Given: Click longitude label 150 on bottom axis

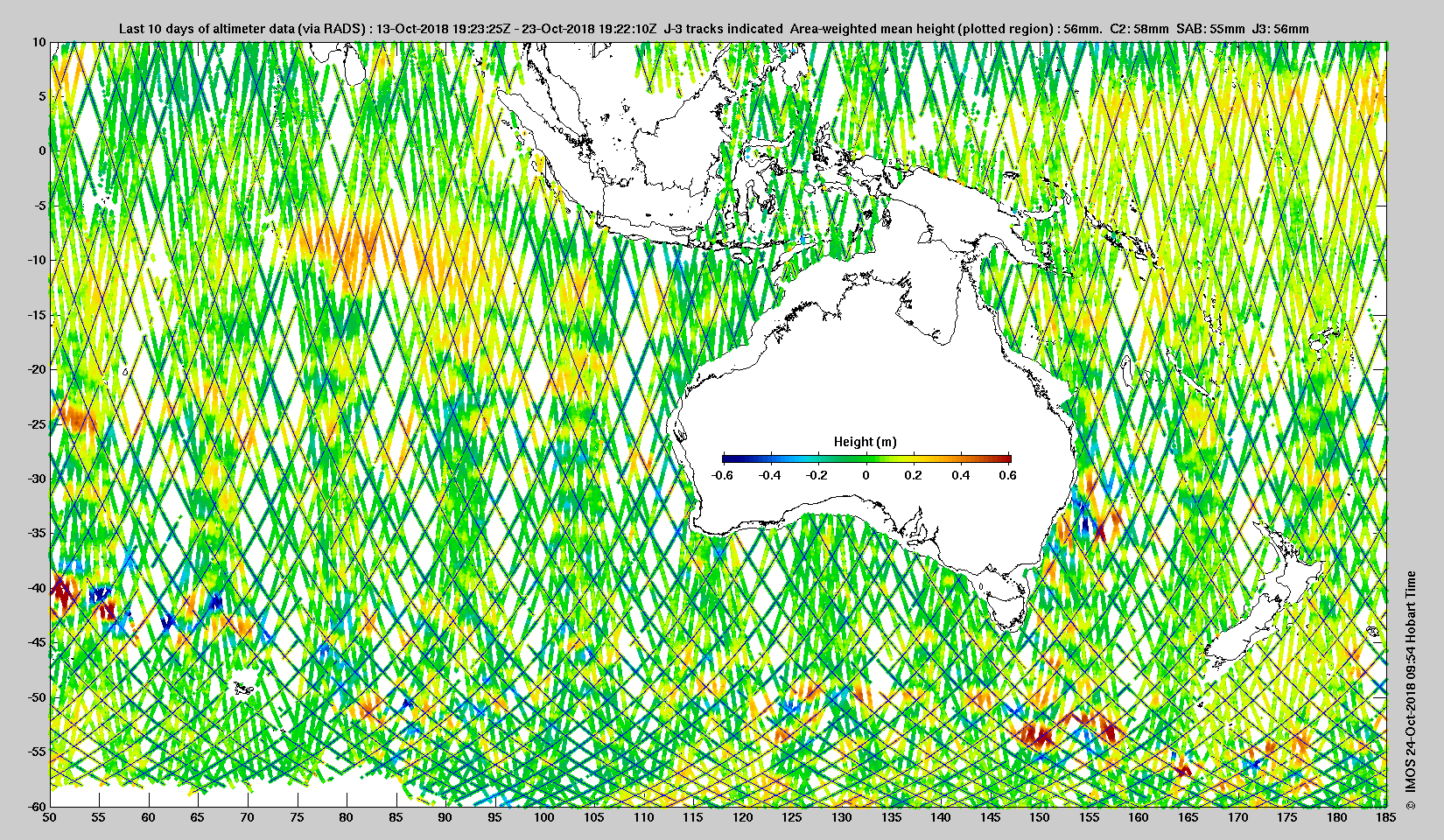Looking at the screenshot, I should coord(1040,818).
